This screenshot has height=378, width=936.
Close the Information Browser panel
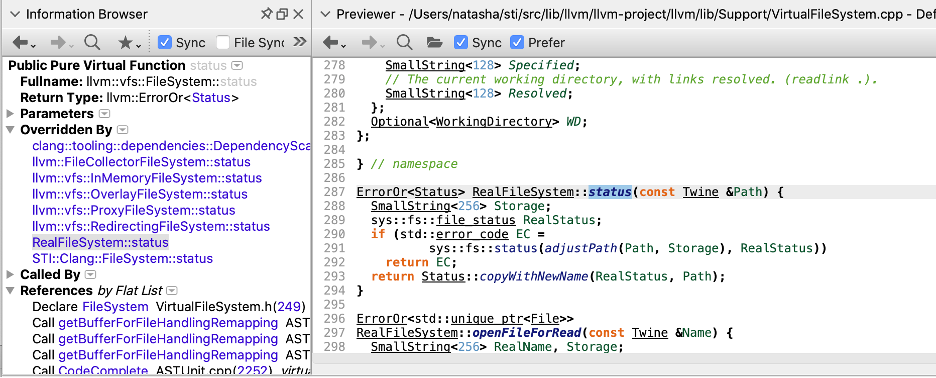tap(298, 14)
